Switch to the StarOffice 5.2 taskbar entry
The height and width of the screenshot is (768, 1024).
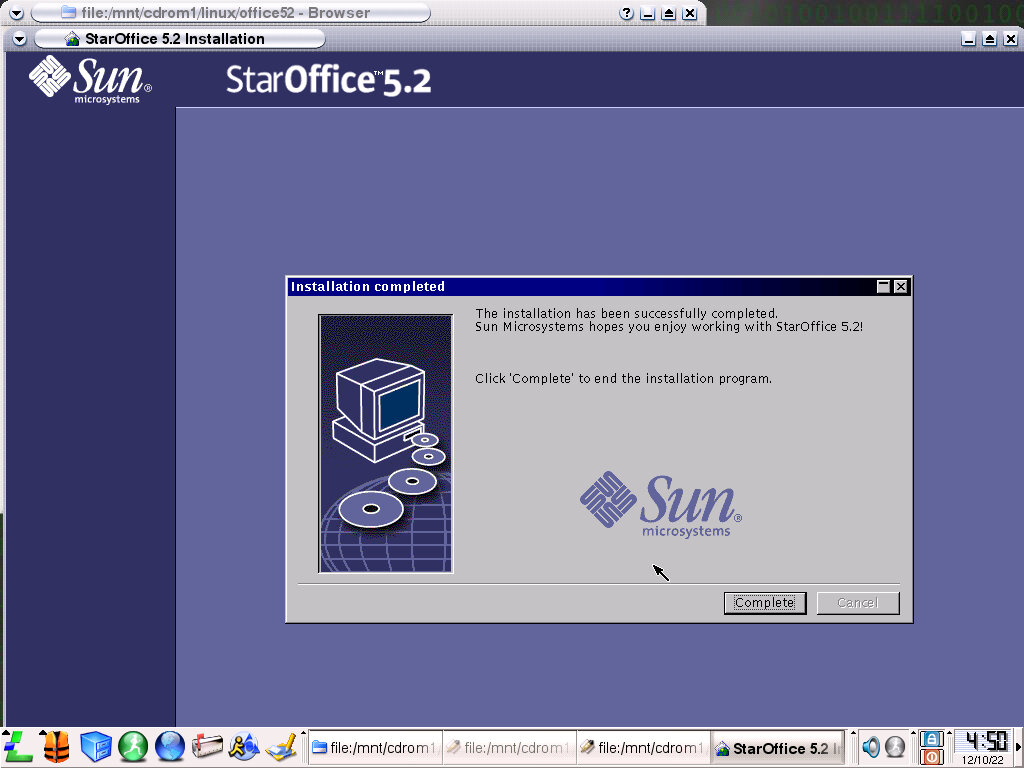coord(778,747)
